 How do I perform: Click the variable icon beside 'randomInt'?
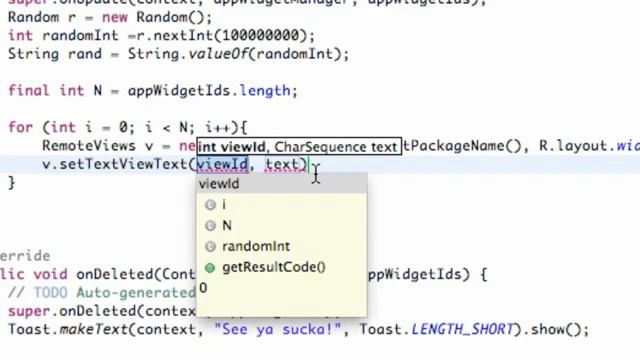(210, 246)
